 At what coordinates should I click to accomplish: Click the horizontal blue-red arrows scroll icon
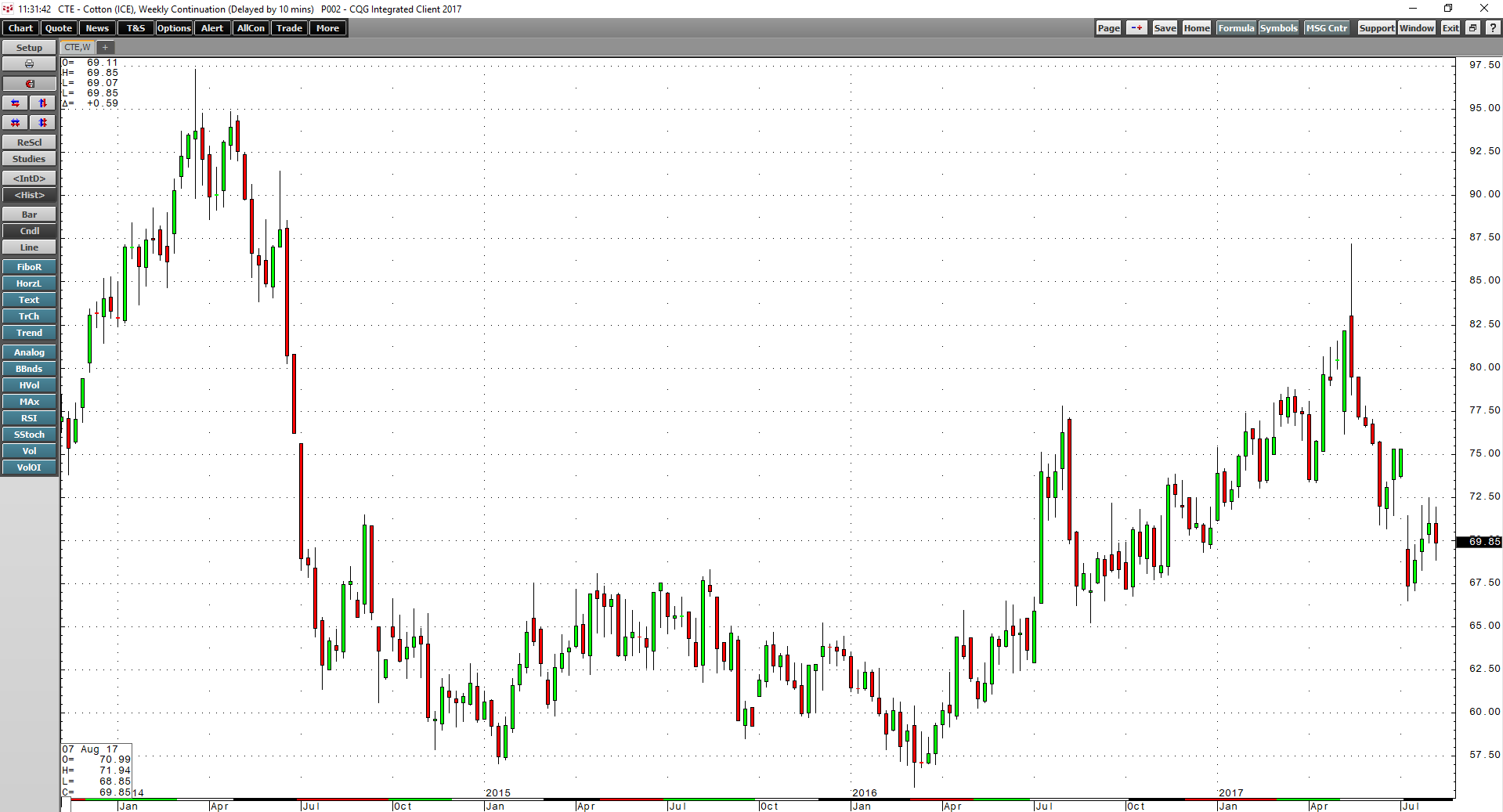[x=15, y=103]
